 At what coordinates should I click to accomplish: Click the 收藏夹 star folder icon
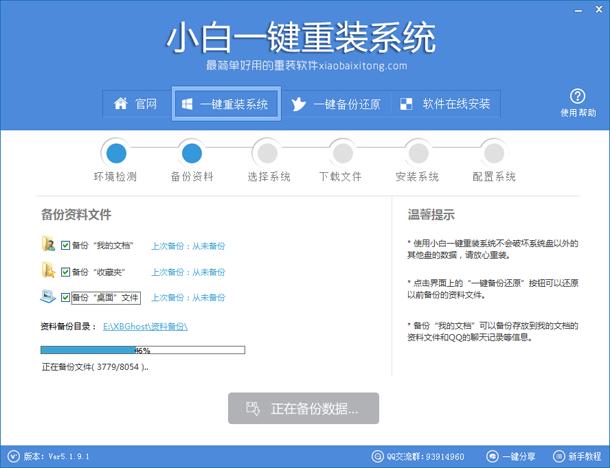(x=48, y=270)
